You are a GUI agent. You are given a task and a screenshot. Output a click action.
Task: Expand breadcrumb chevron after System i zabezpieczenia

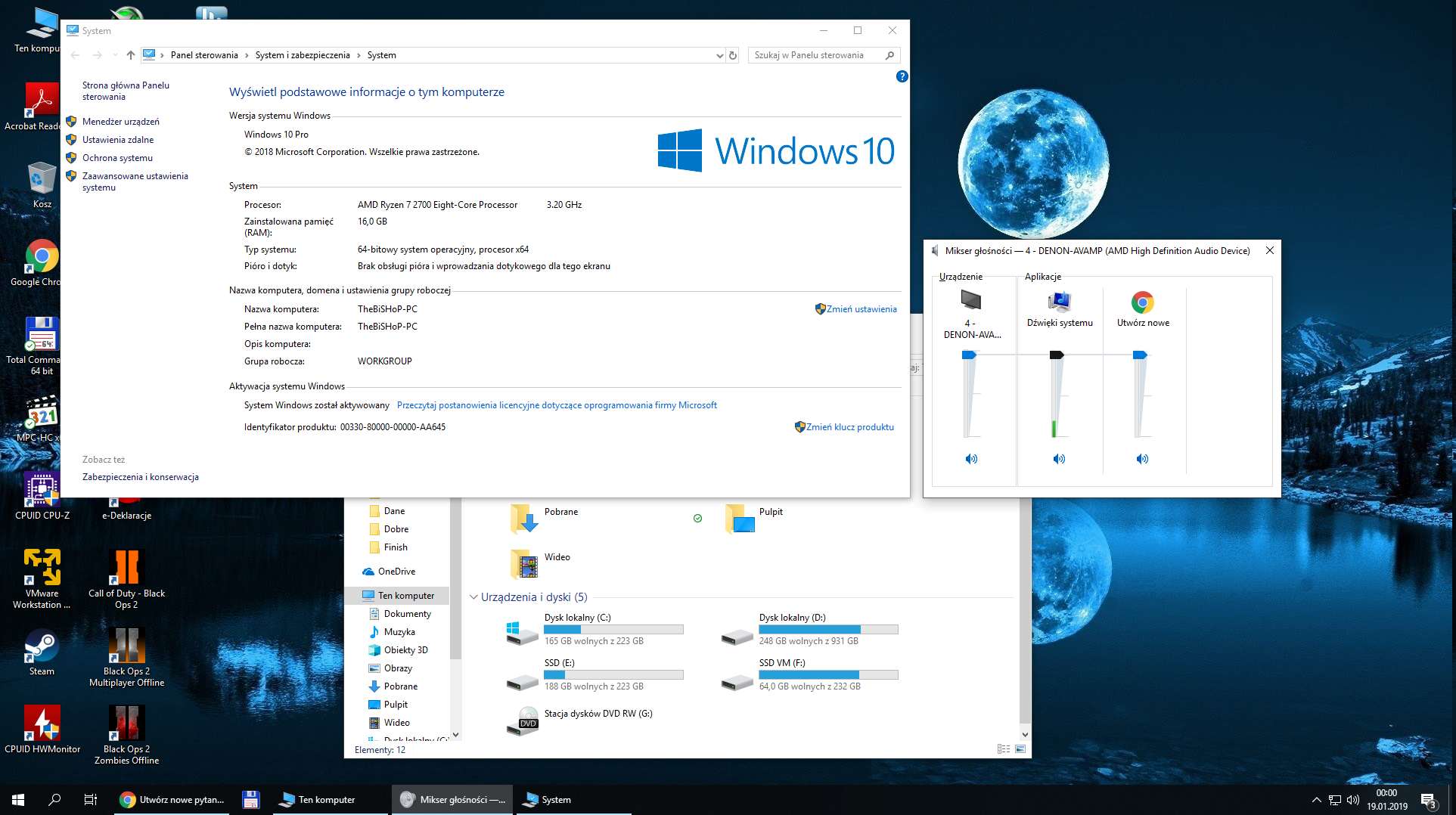[x=359, y=55]
